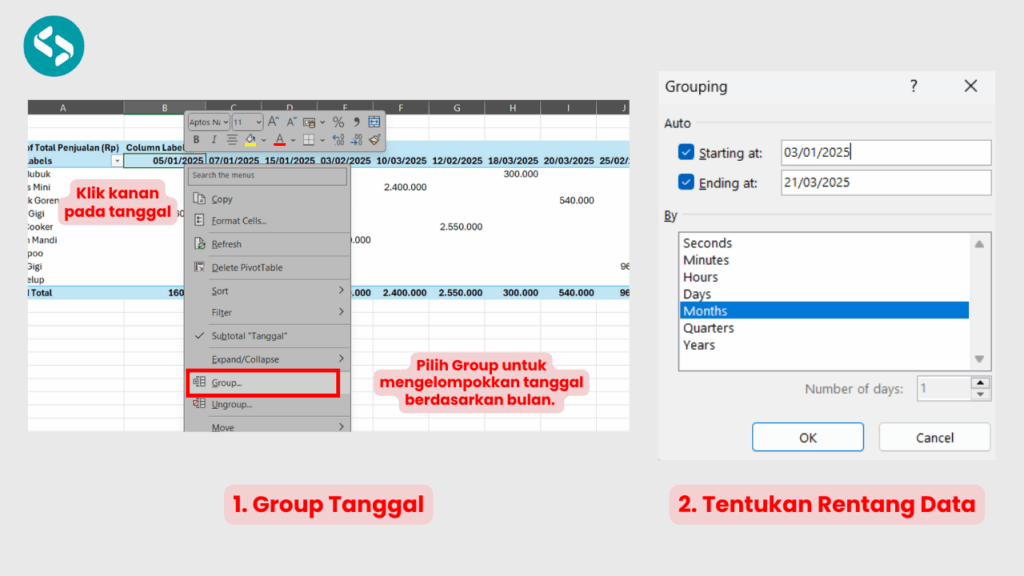This screenshot has width=1024, height=576.
Task: Pick the yellow fill color swatch
Action: [x=249, y=145]
